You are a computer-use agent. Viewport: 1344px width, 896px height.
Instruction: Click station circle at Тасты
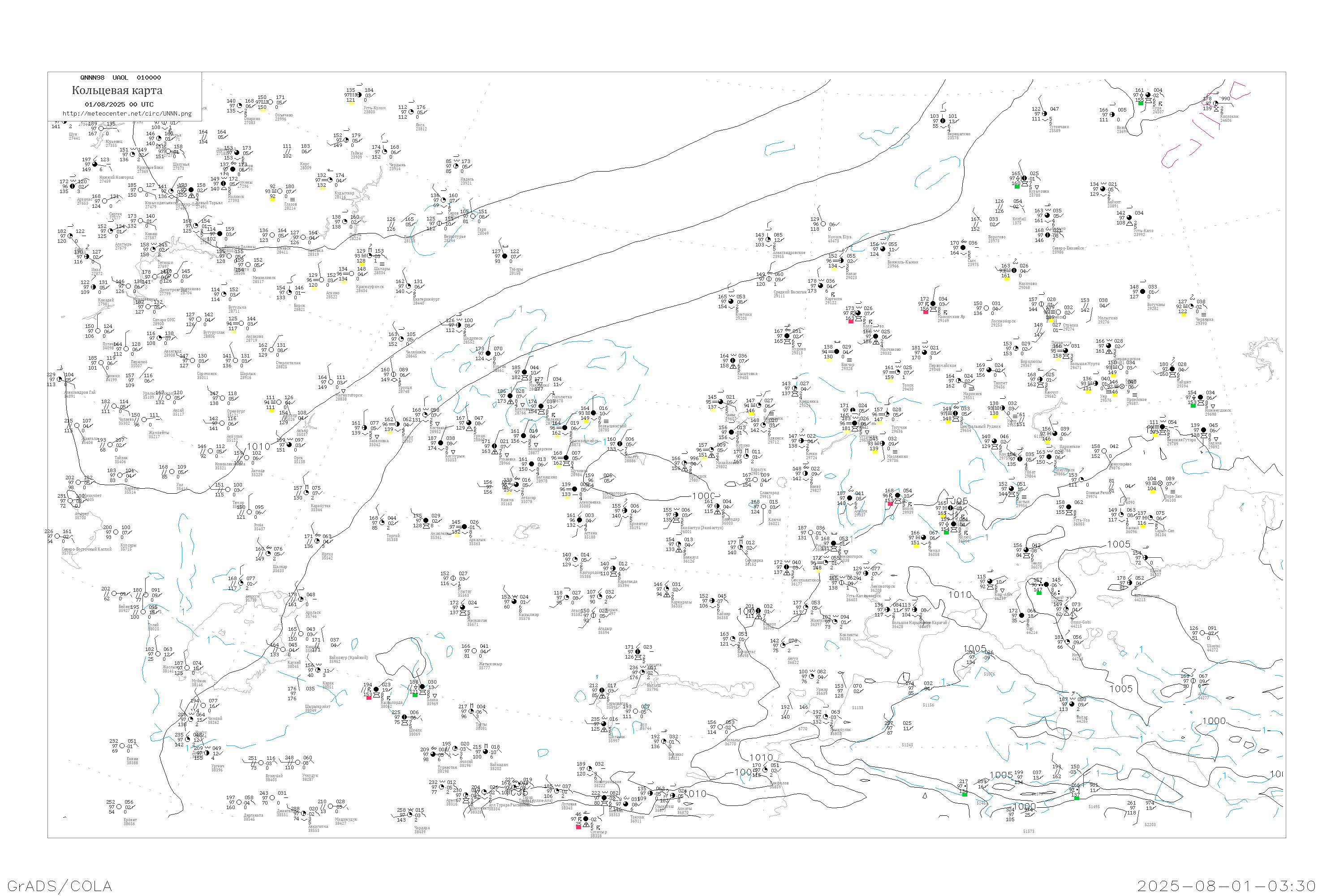pos(471,712)
